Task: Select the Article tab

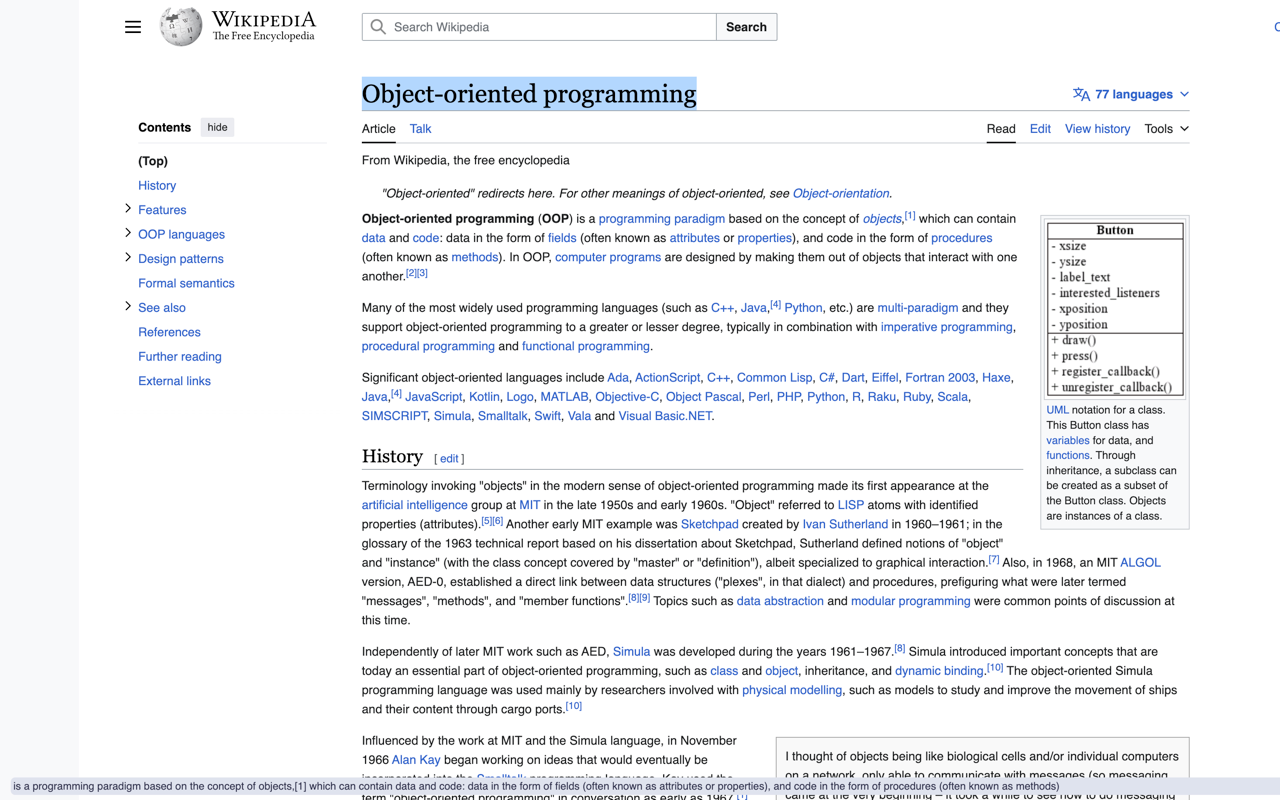Action: click(379, 129)
